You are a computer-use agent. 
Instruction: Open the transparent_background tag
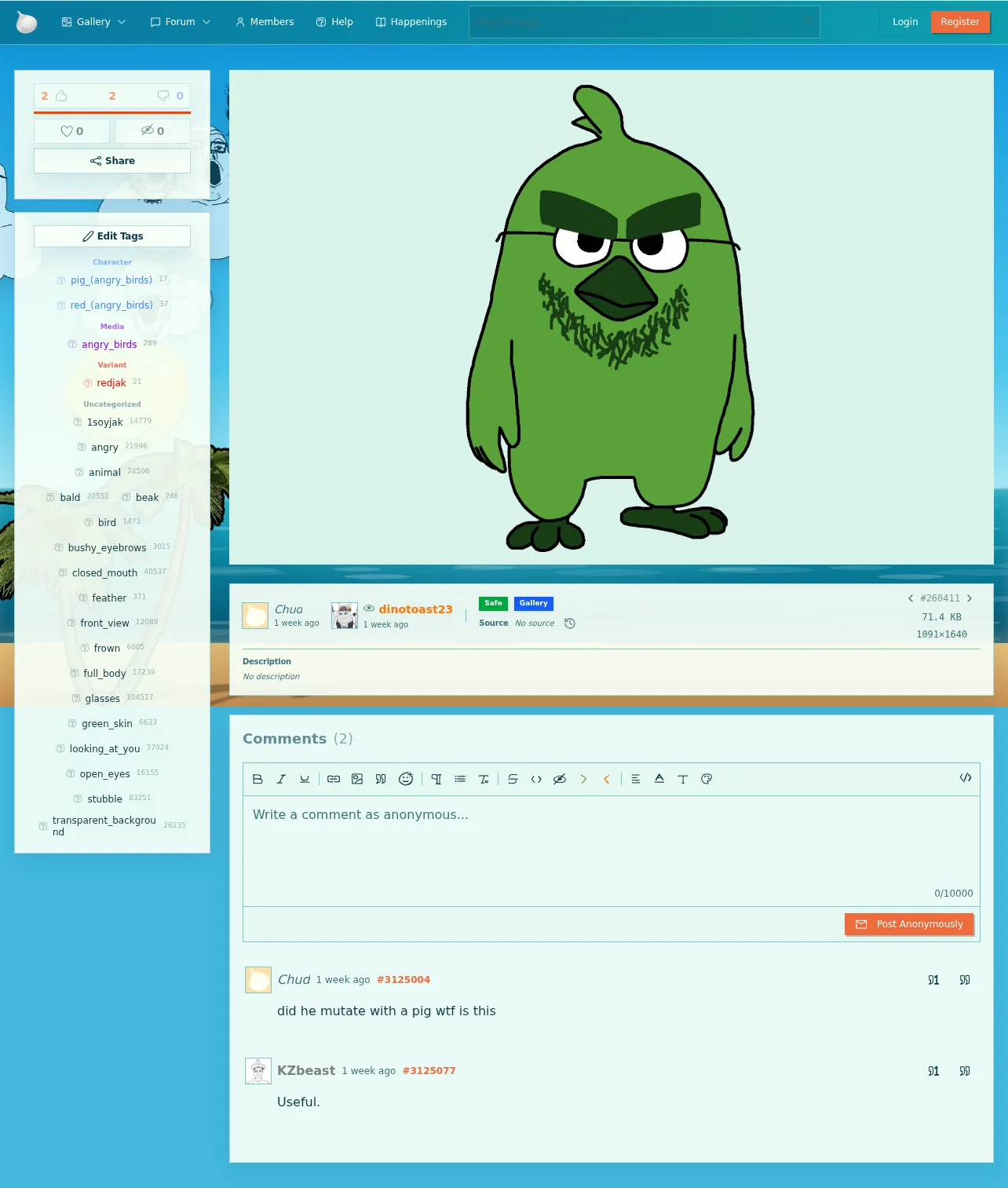104,826
